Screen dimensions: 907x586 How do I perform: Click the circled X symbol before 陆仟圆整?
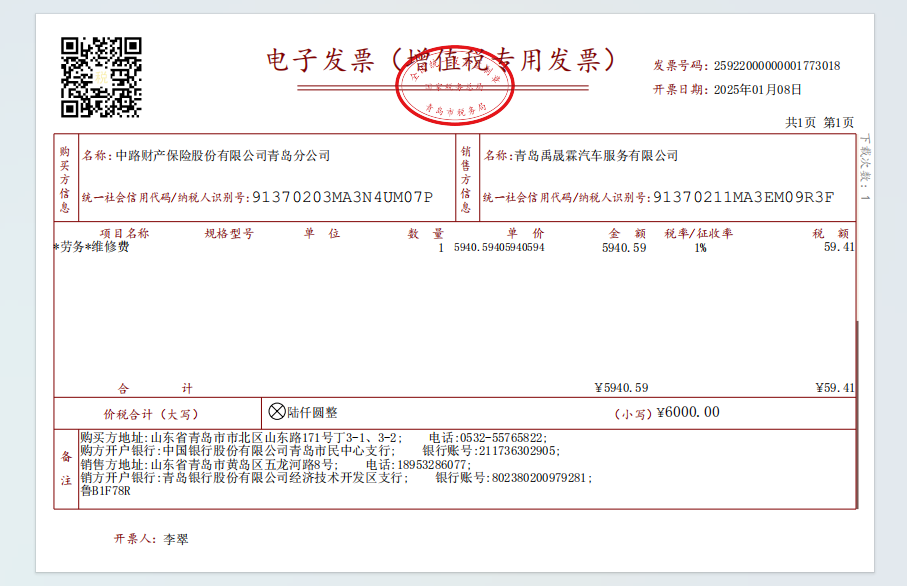[x=277, y=411]
